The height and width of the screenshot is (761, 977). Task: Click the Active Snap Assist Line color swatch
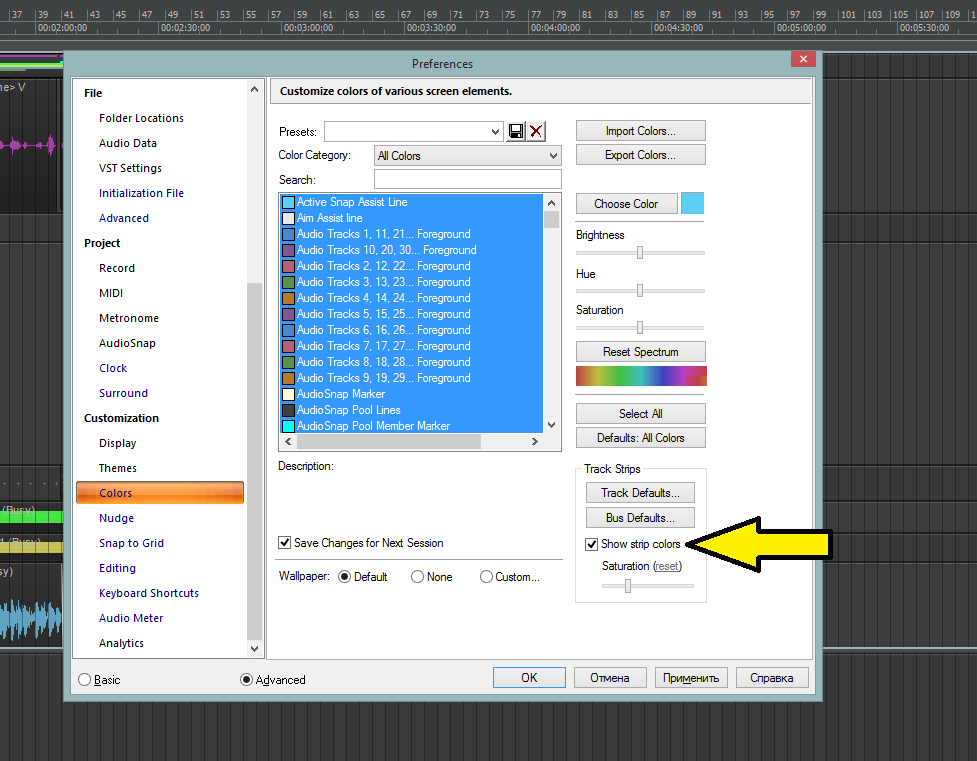(x=288, y=203)
